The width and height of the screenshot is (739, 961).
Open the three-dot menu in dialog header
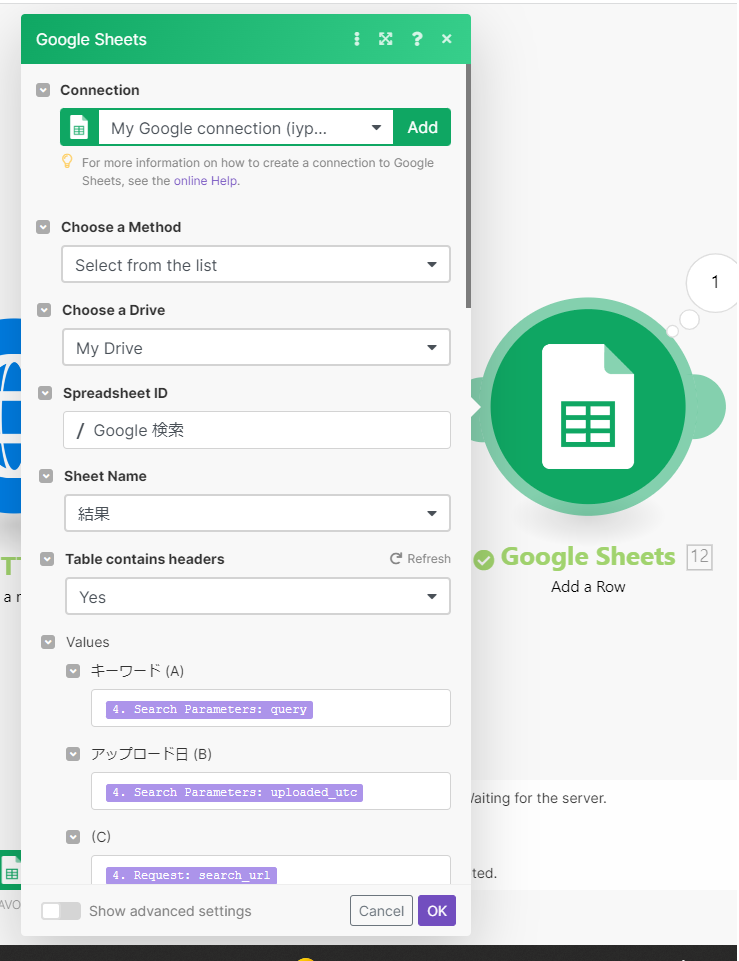click(357, 39)
